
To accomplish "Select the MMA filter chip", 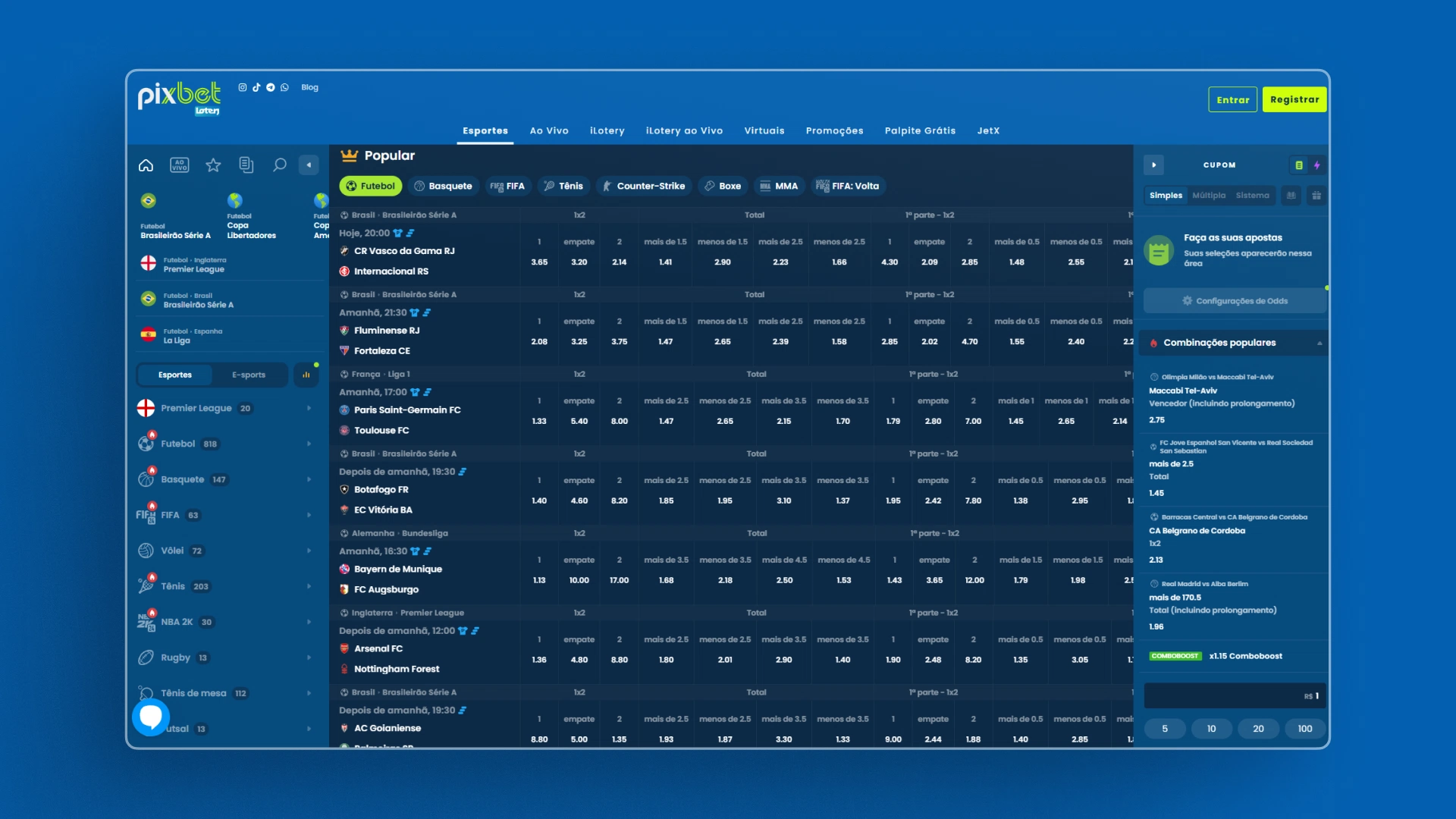I will coord(779,186).
